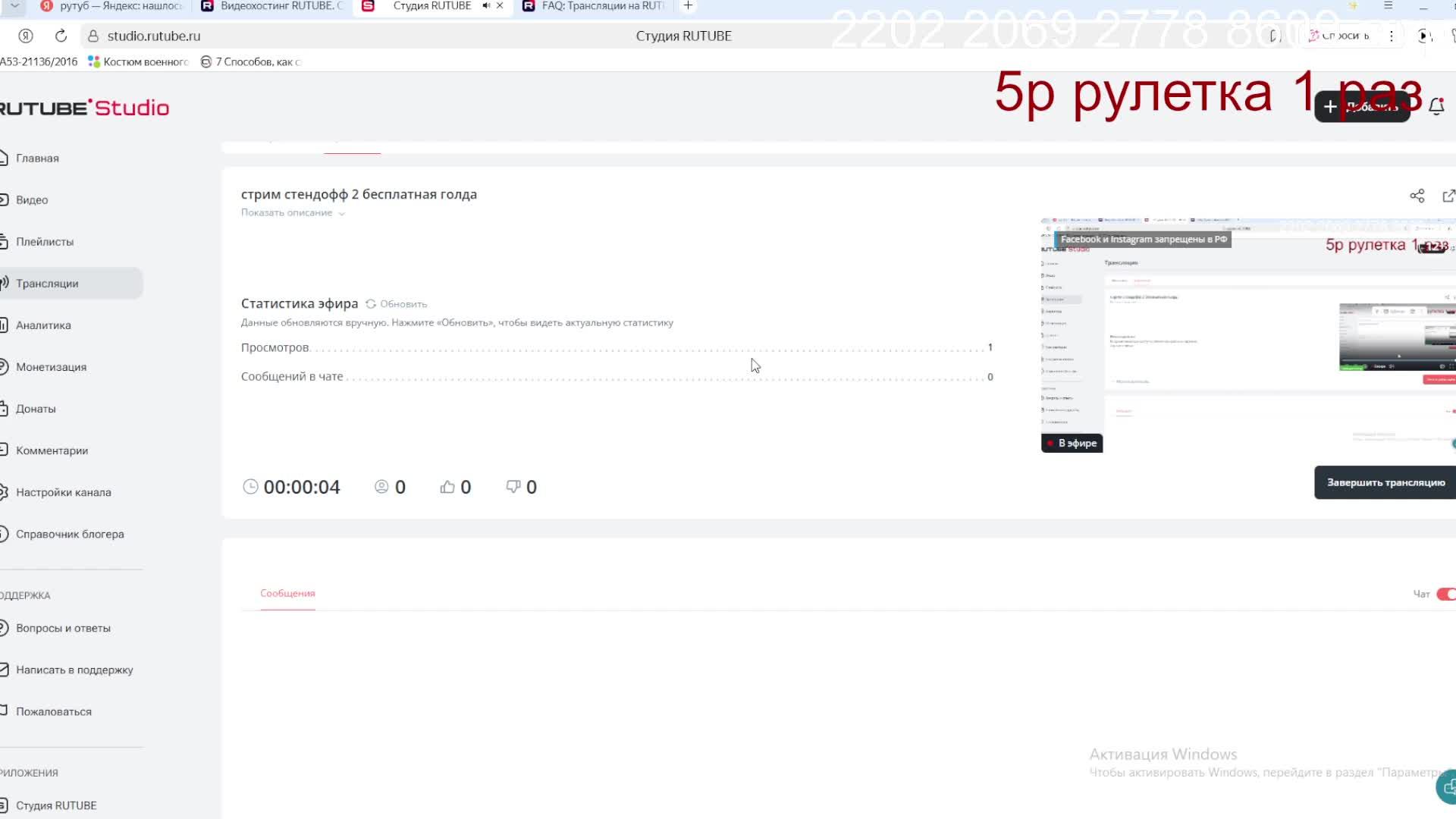This screenshot has width=1456, height=819.
Task: Click Завершить трансляцию button
Action: click(1385, 482)
